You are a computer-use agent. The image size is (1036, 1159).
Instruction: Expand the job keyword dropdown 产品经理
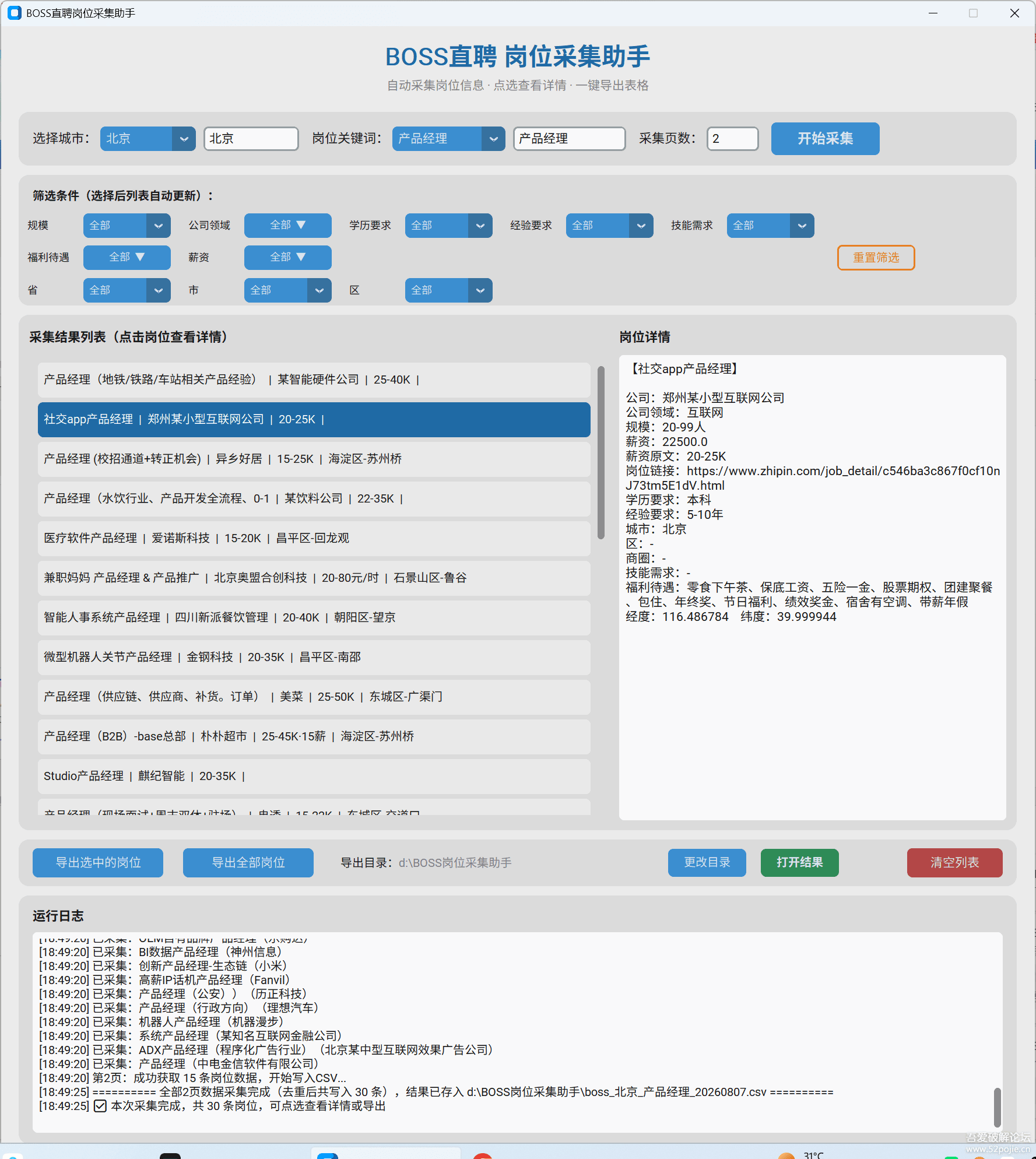[448, 139]
